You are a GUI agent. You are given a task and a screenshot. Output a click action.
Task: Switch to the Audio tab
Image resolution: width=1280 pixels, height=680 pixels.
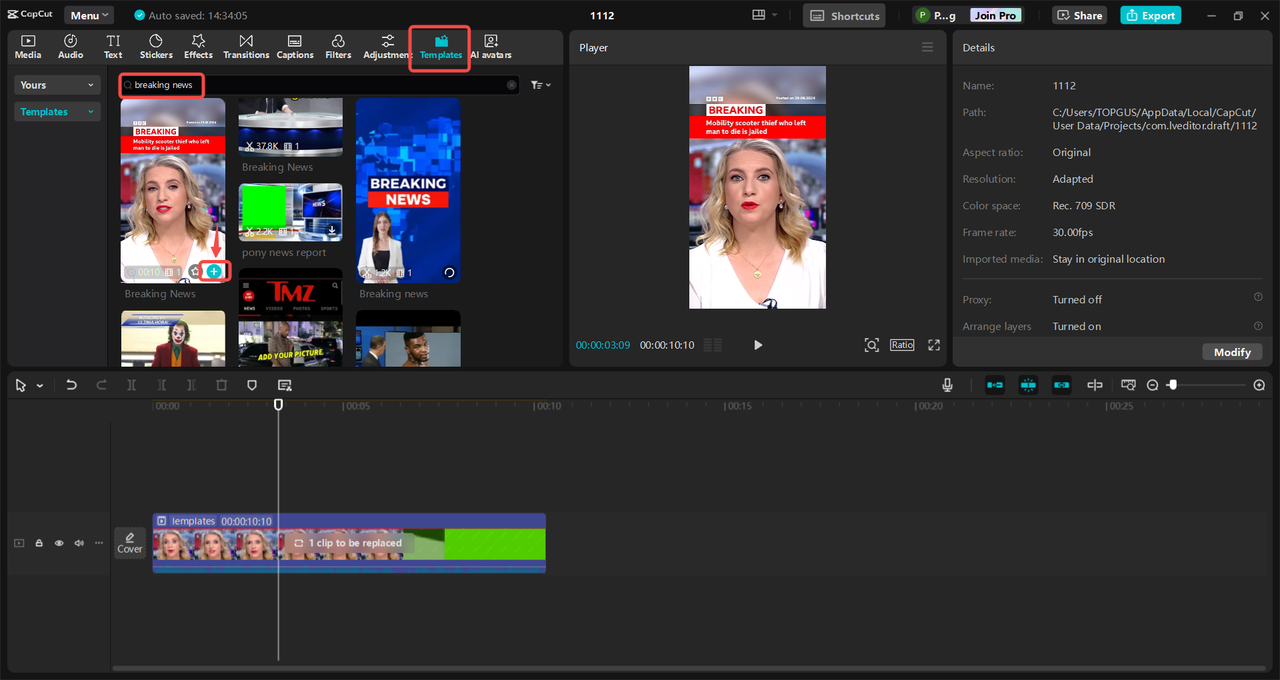(x=71, y=46)
